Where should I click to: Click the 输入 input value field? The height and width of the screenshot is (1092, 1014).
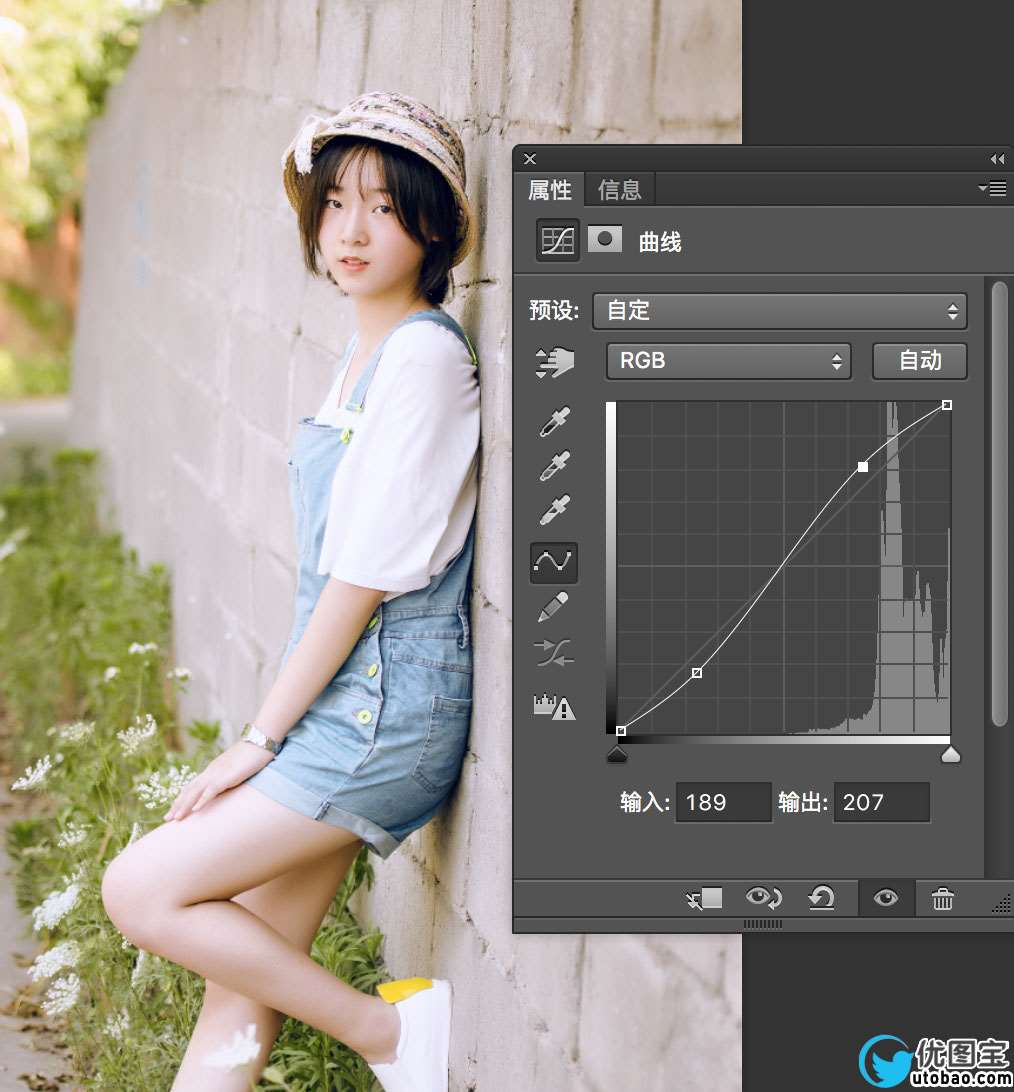724,802
